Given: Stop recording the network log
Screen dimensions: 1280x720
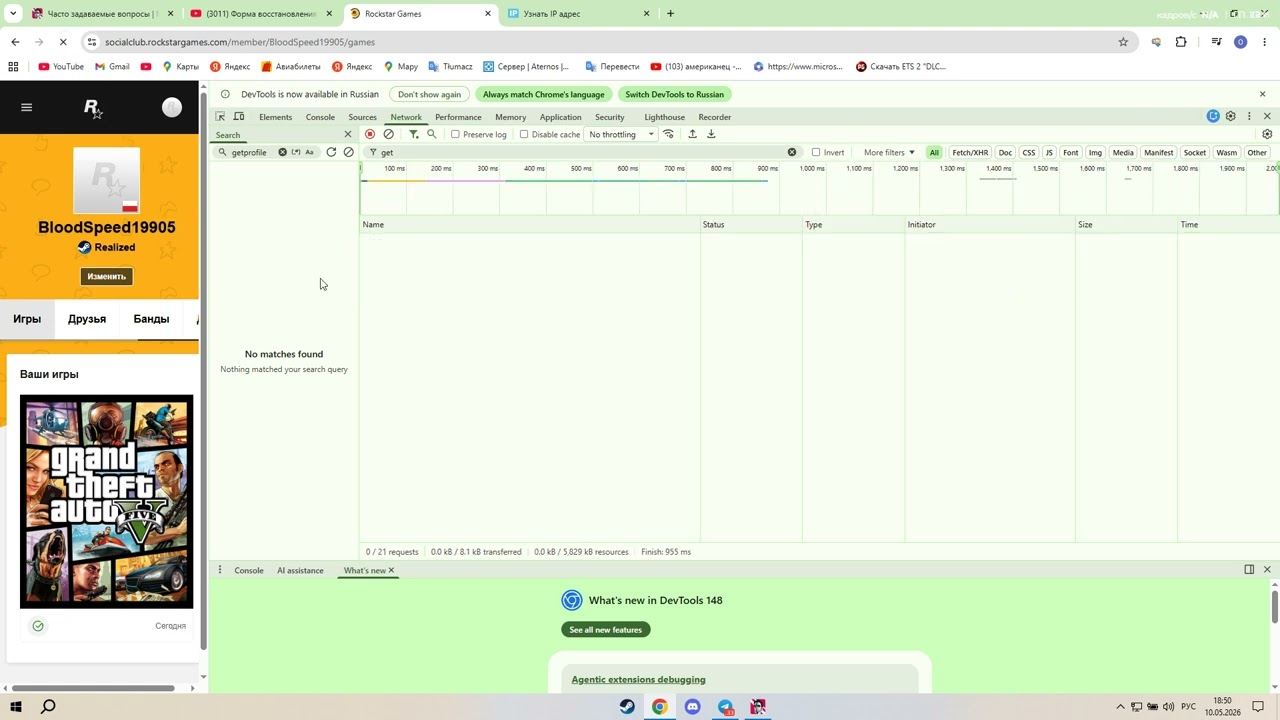Looking at the screenshot, I should (370, 134).
